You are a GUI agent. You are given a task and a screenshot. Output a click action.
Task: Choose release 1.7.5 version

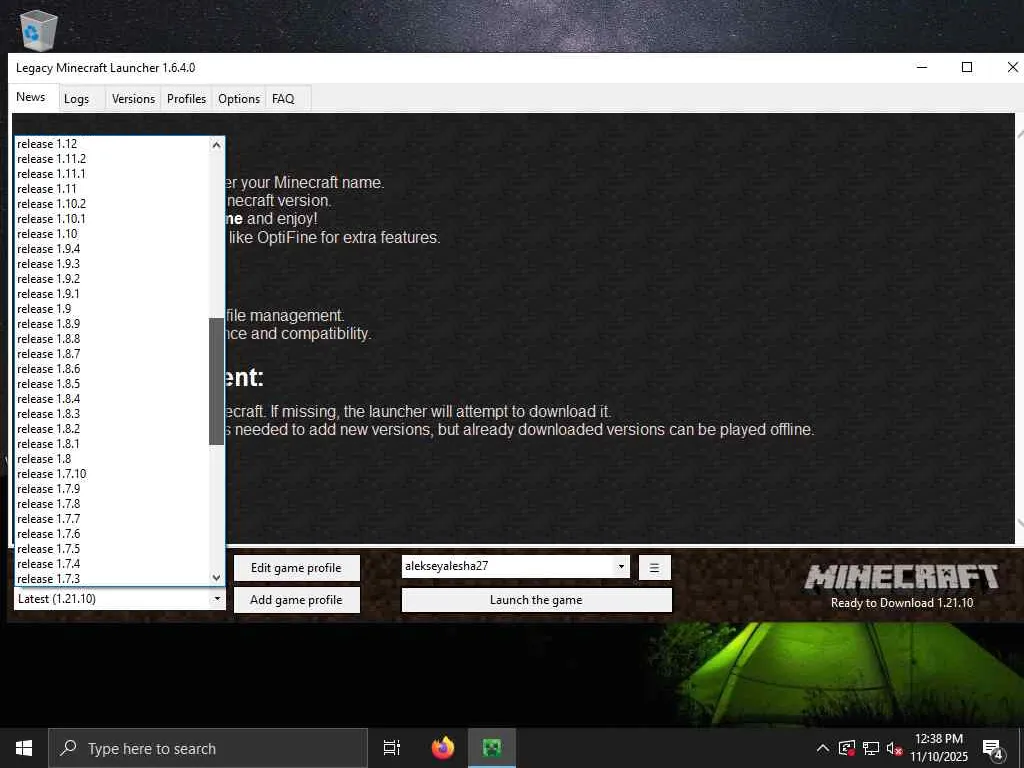click(x=112, y=549)
